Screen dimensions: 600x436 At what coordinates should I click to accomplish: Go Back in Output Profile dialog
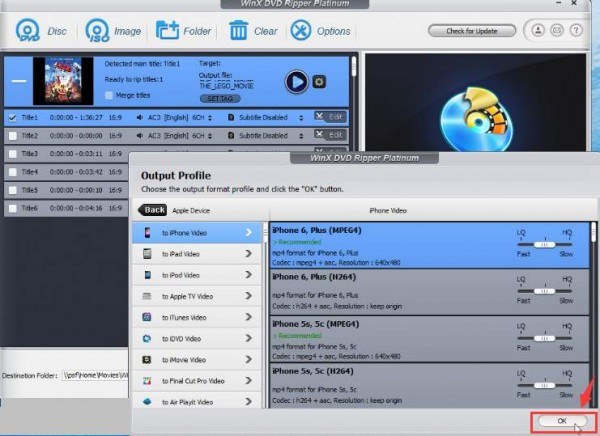coord(153,210)
